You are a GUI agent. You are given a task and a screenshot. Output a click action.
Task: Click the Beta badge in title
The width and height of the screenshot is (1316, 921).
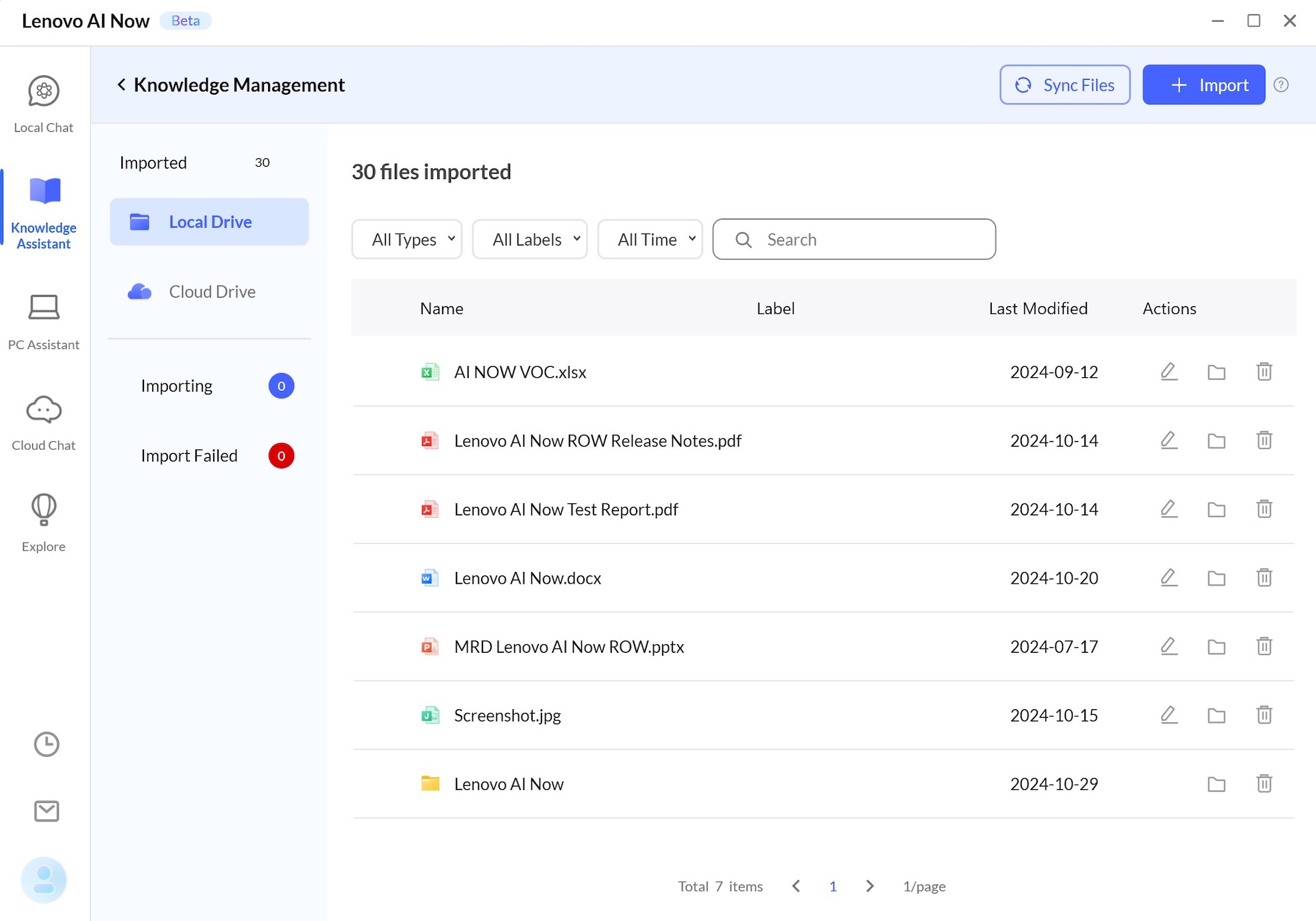185,21
